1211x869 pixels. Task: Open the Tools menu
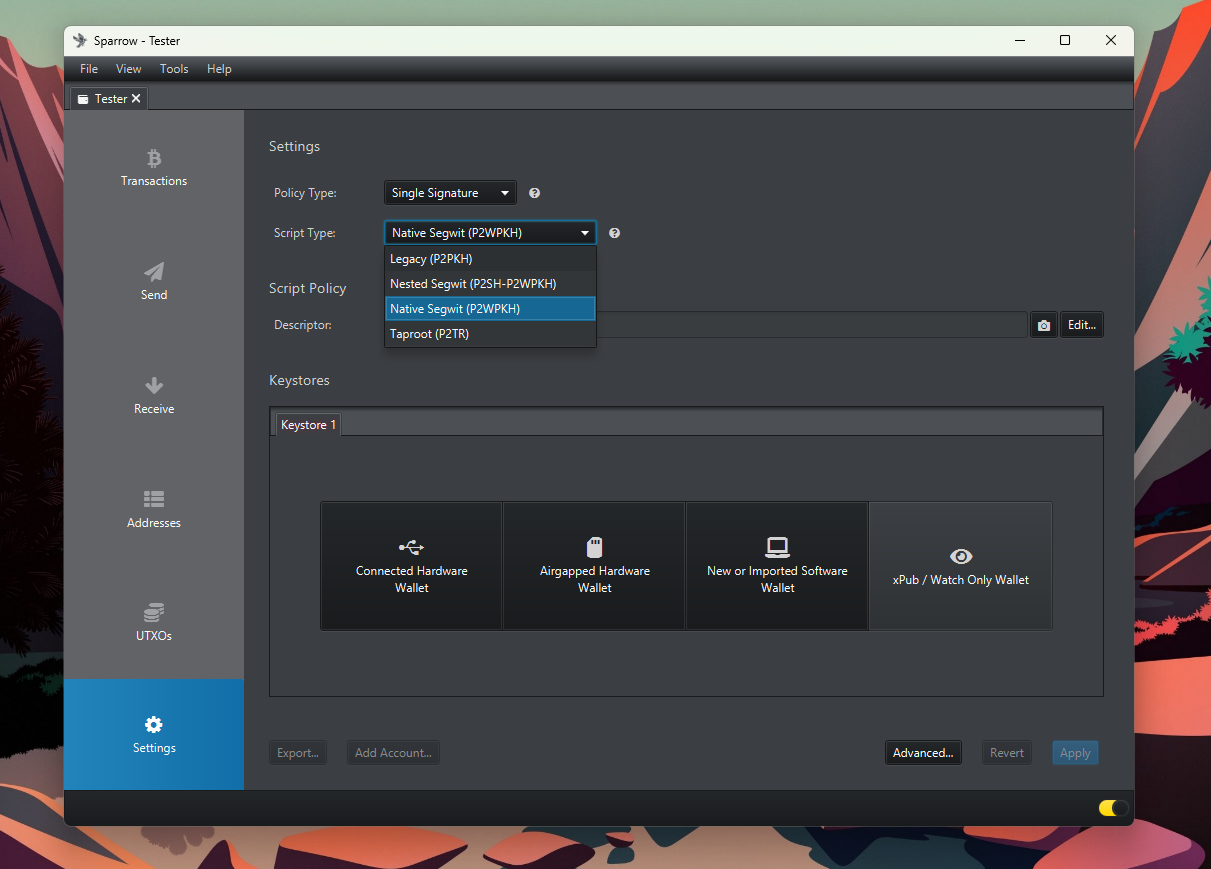click(174, 69)
